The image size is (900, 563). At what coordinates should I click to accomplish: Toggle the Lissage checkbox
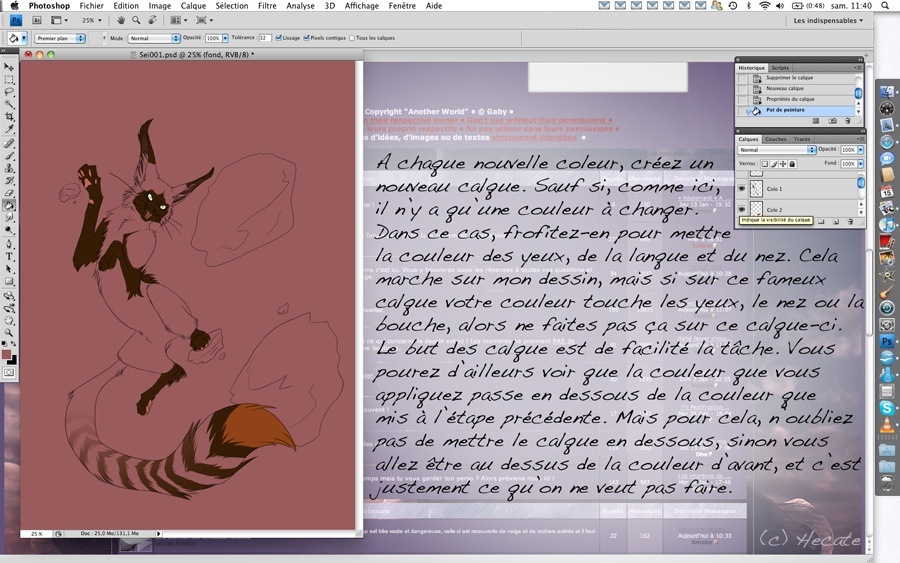(x=278, y=38)
